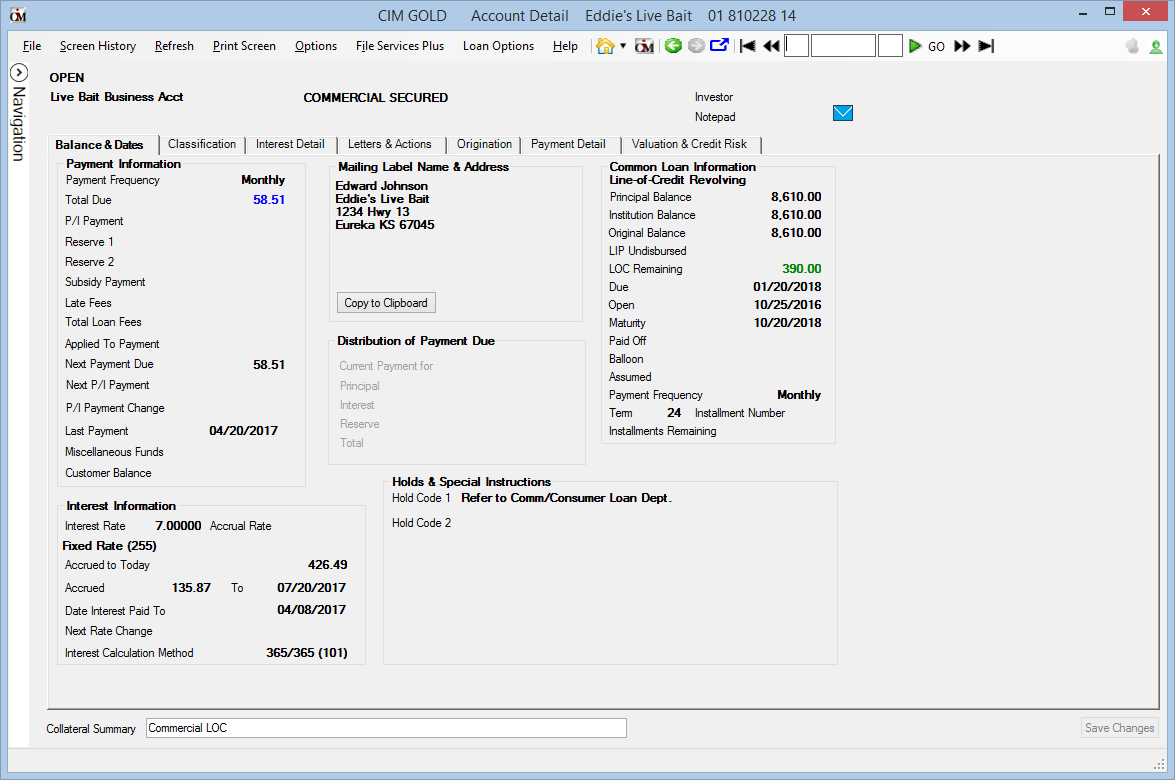1175x780 pixels.
Task: Click the first account number input box
Action: [797, 46]
